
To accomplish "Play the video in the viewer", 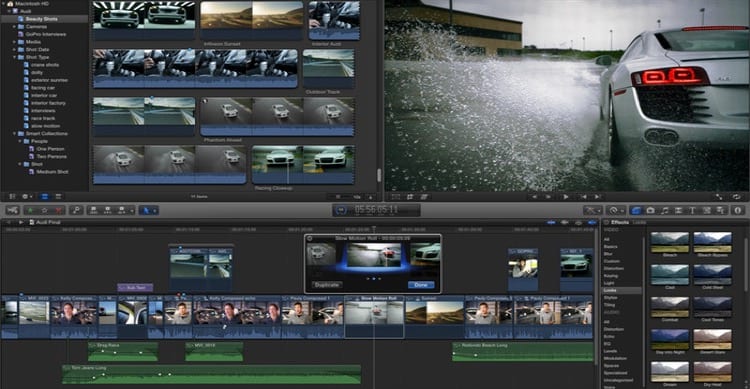I will (566, 197).
